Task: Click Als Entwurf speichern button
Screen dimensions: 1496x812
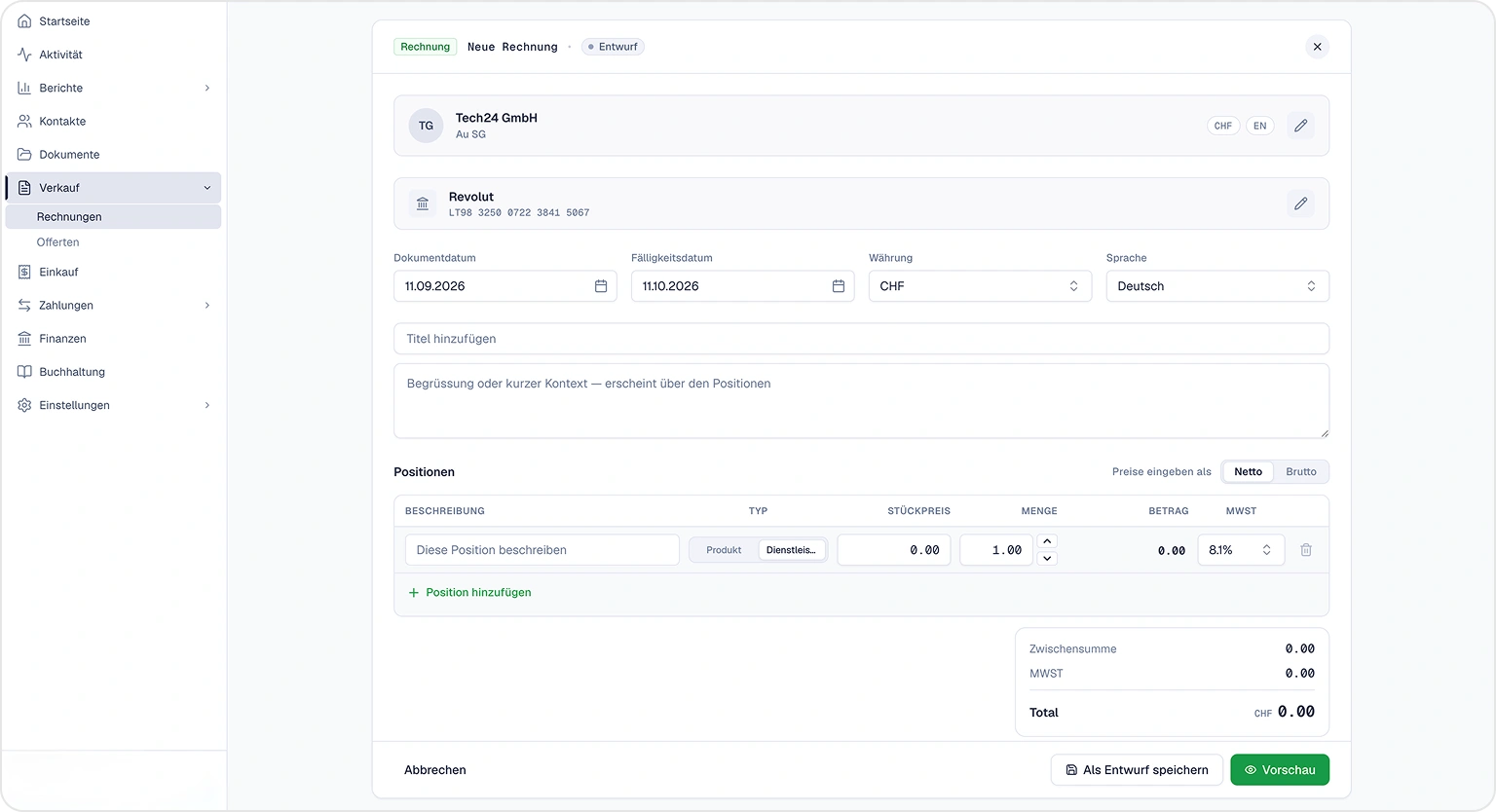Action: [x=1137, y=770]
